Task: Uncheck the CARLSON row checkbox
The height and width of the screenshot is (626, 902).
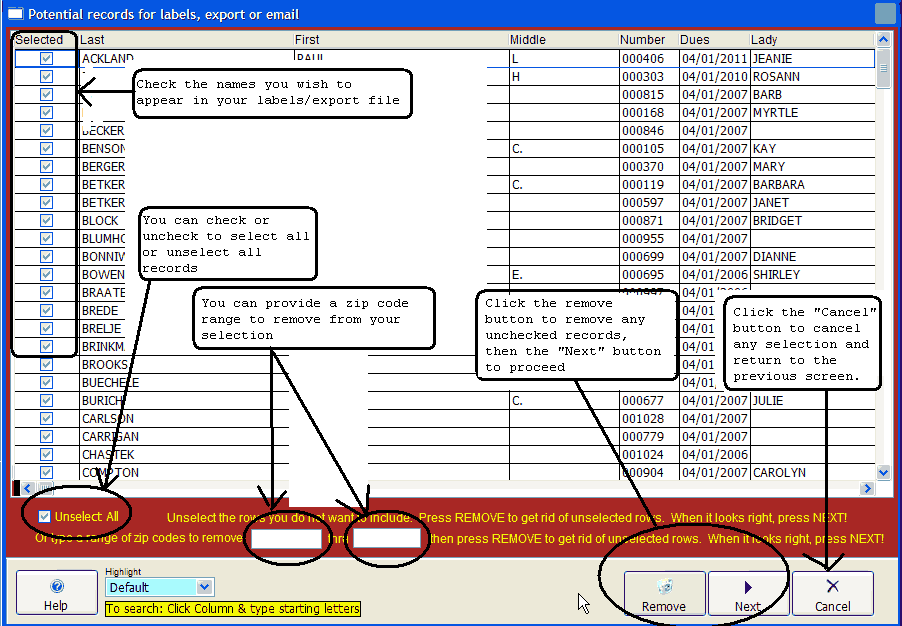Action: click(x=46, y=419)
